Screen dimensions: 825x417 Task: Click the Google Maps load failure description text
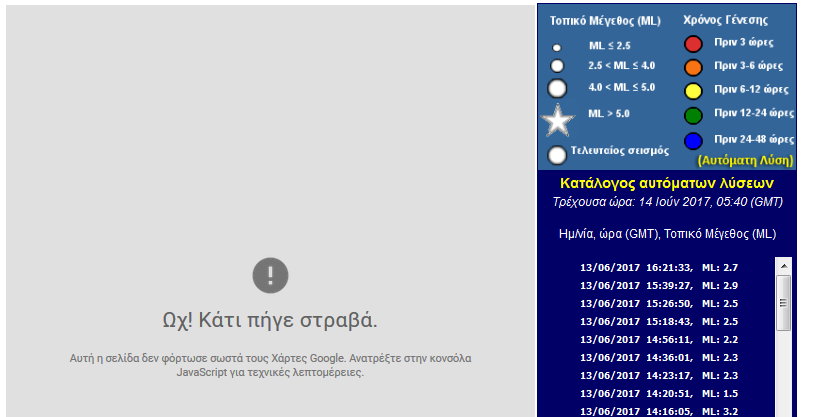coord(270,365)
